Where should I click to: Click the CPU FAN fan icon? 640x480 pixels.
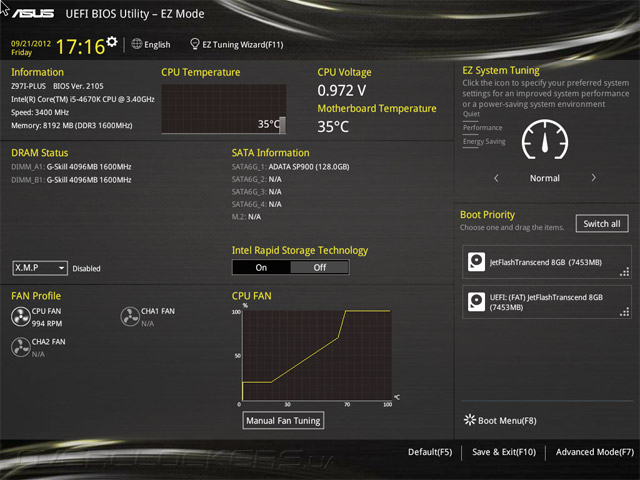20,317
